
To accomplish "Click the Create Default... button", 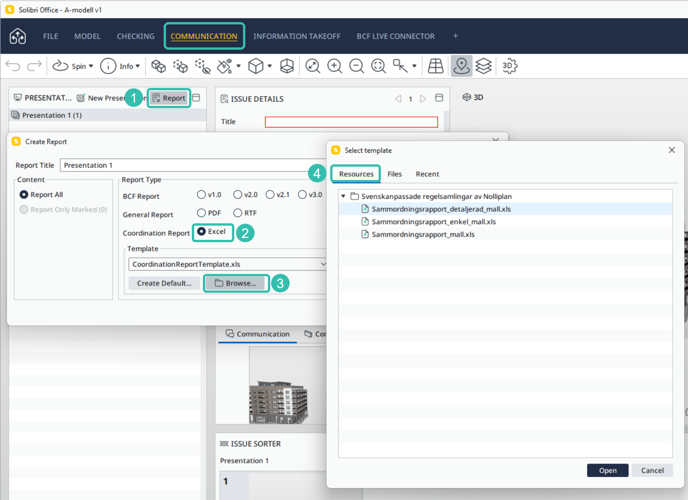I will pyautogui.click(x=164, y=283).
